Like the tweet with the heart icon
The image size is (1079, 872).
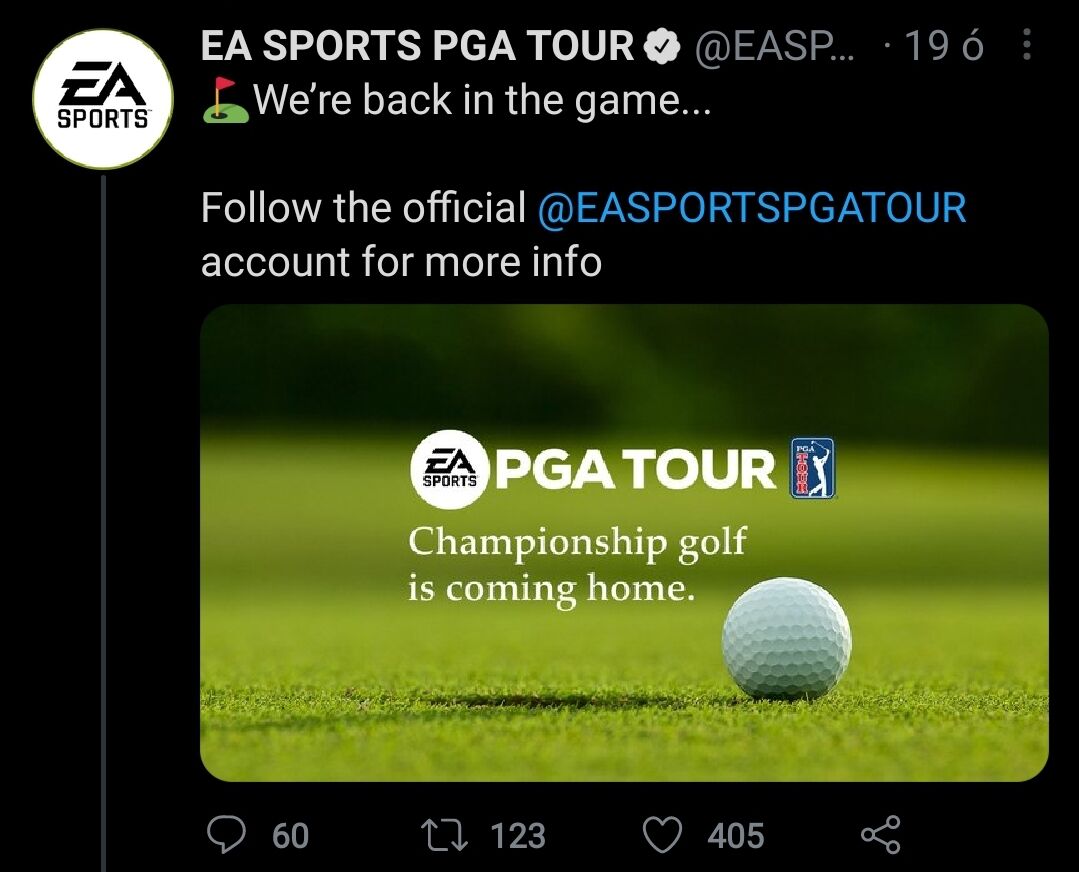(x=663, y=835)
